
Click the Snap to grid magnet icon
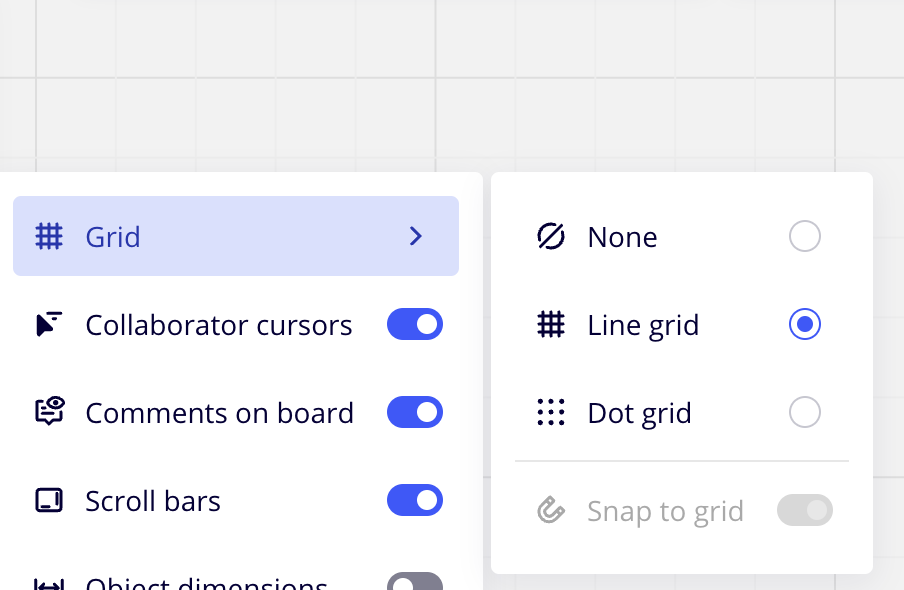coord(551,511)
